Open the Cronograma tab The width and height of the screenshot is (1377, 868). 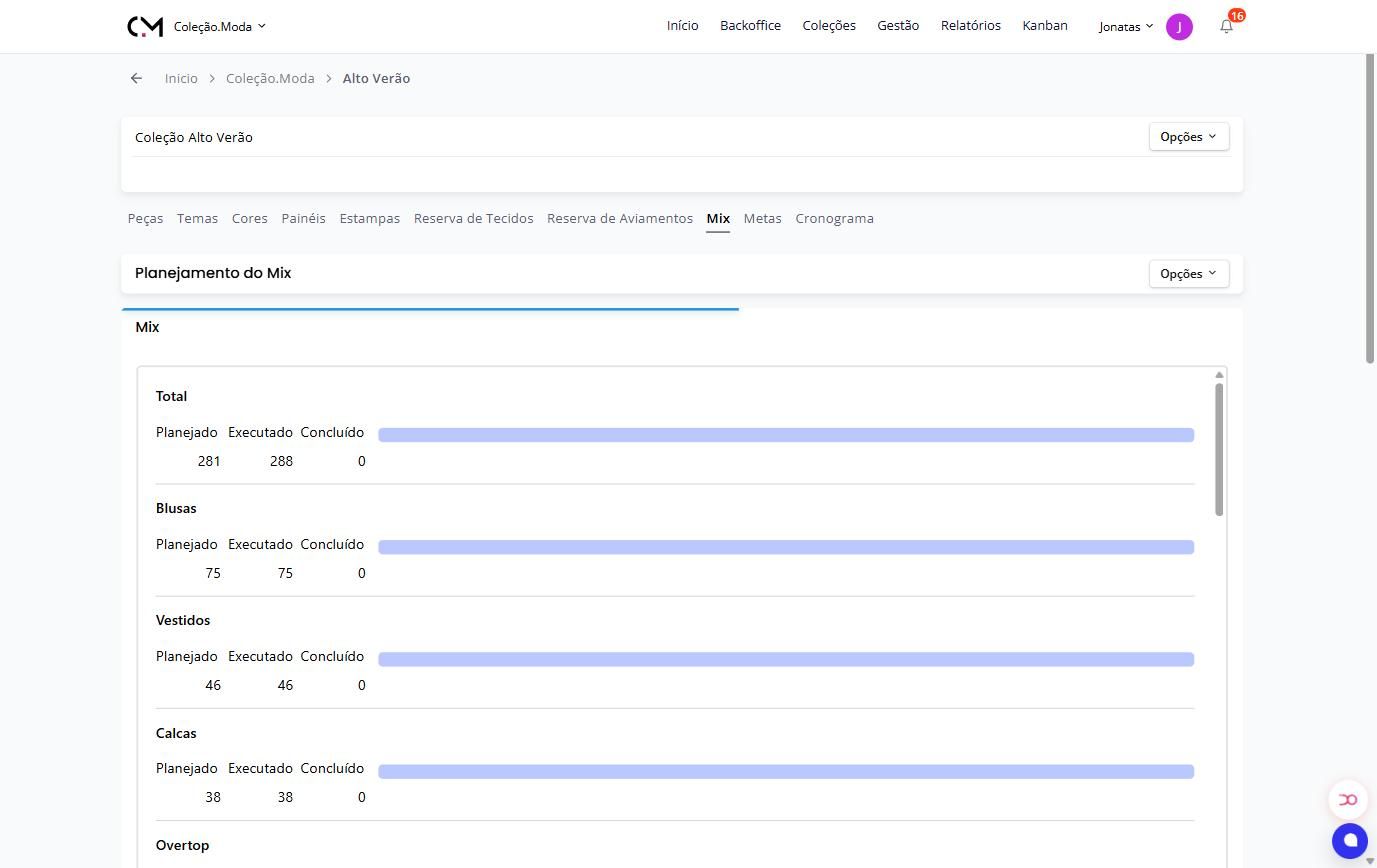834,219
